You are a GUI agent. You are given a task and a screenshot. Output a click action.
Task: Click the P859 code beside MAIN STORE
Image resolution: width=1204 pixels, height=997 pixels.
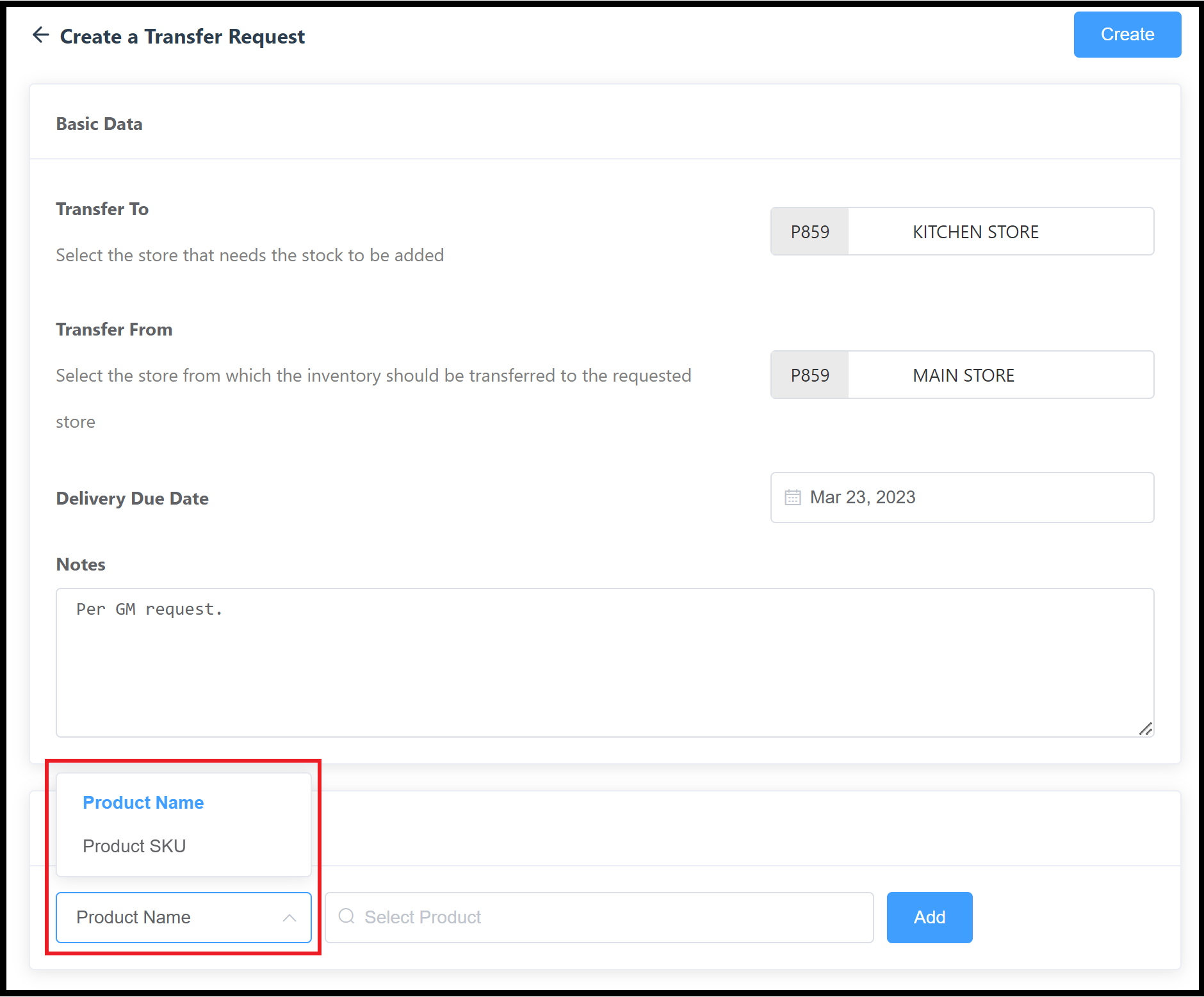point(809,375)
